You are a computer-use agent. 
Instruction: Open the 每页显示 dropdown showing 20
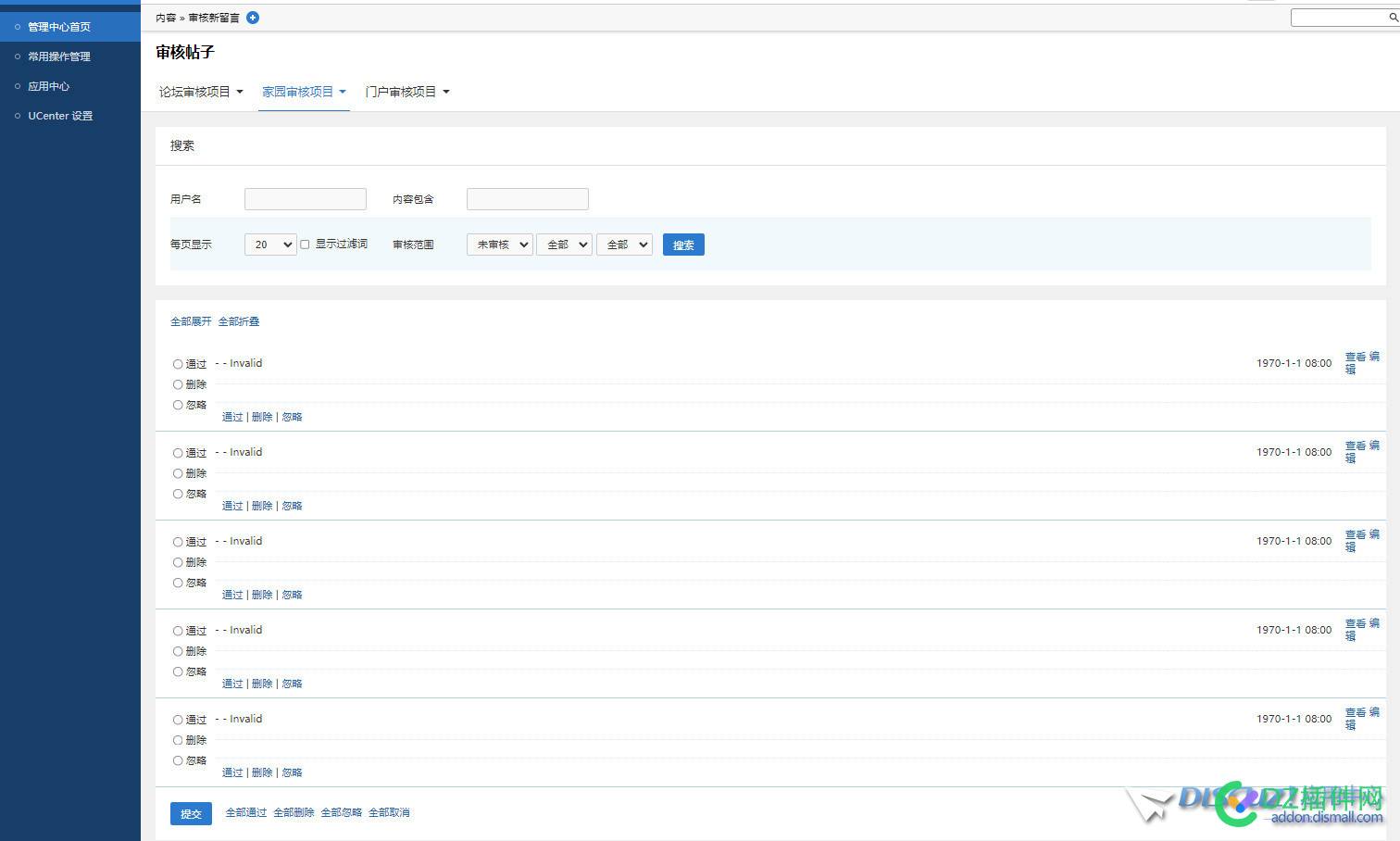coord(270,245)
